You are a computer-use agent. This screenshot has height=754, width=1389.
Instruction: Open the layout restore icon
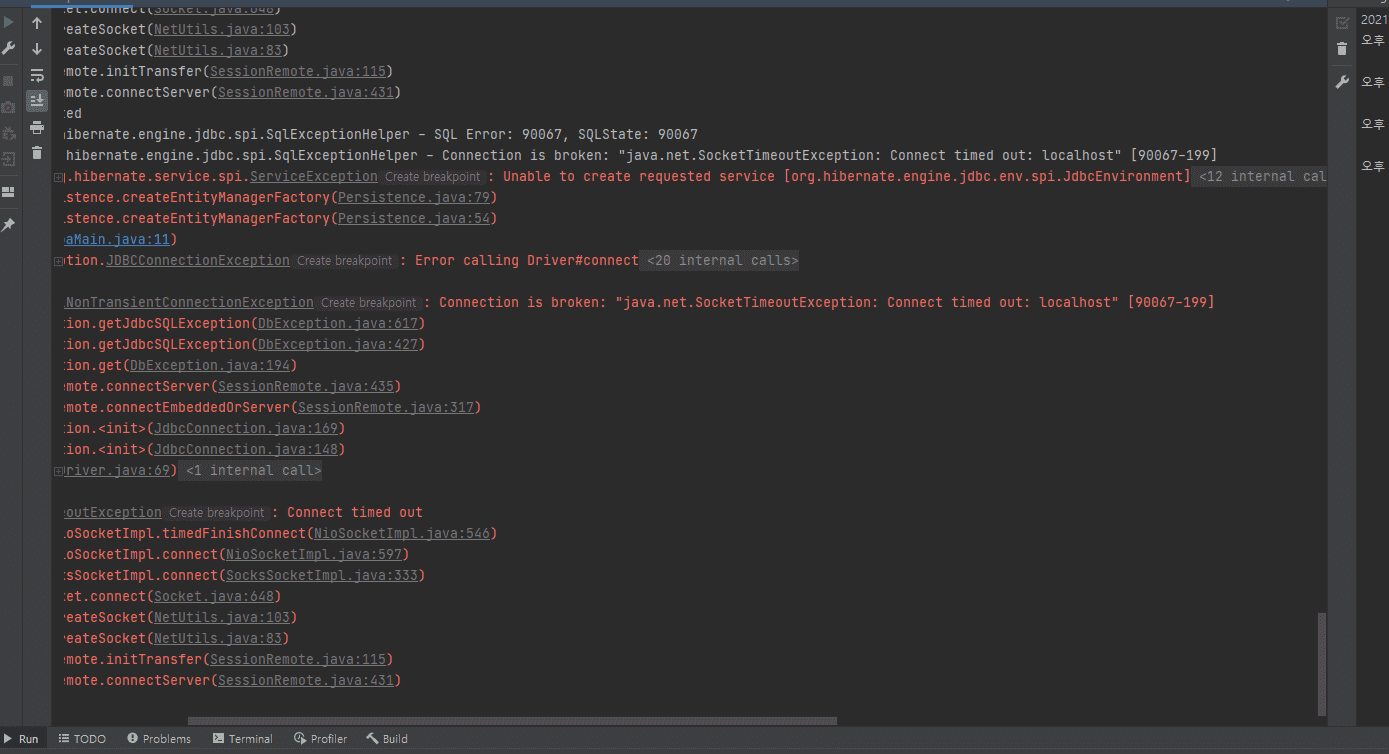tap(8, 192)
